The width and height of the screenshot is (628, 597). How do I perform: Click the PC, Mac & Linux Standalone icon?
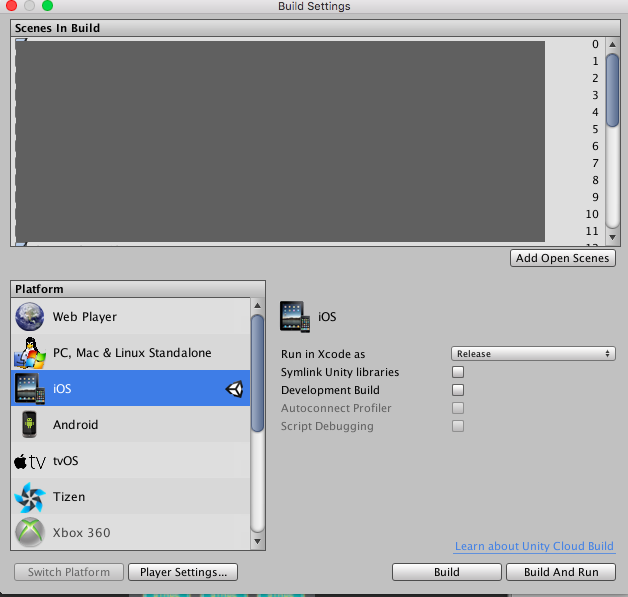(29, 353)
